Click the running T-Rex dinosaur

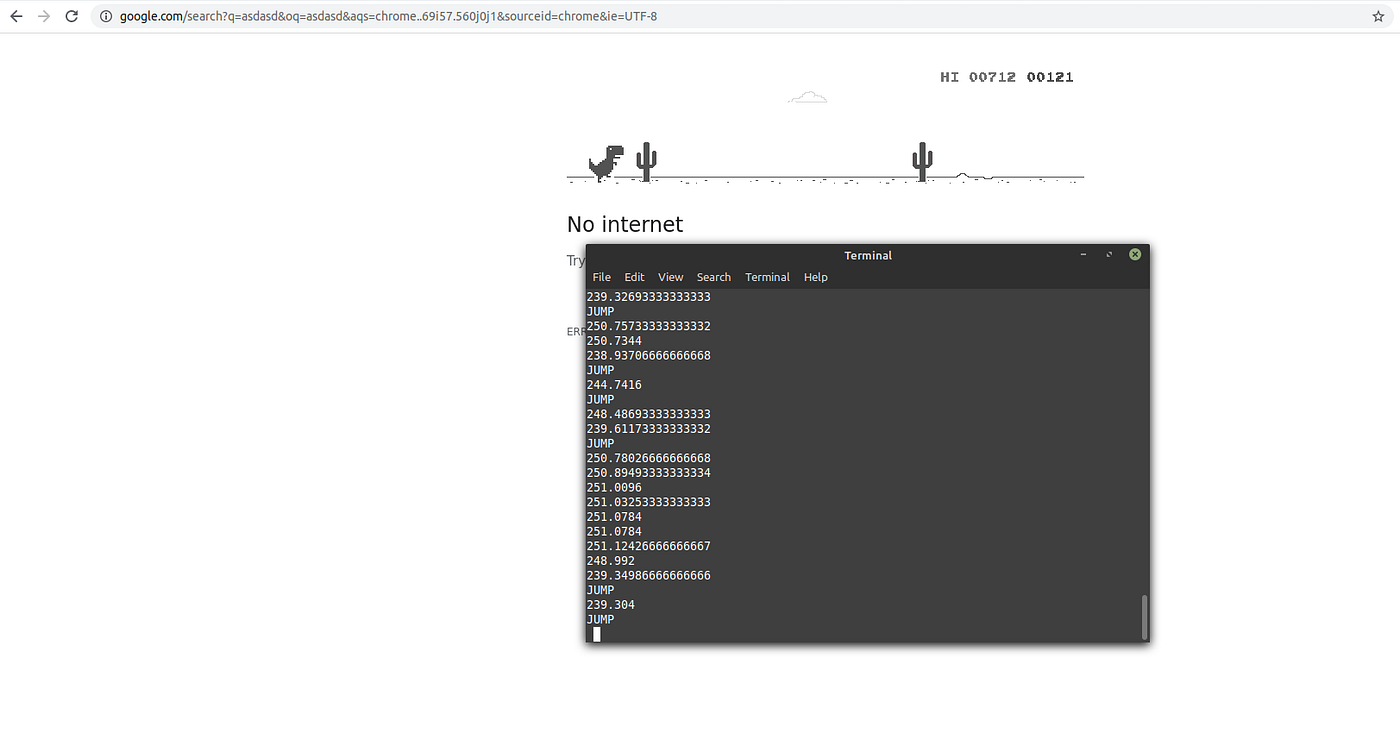coord(606,163)
